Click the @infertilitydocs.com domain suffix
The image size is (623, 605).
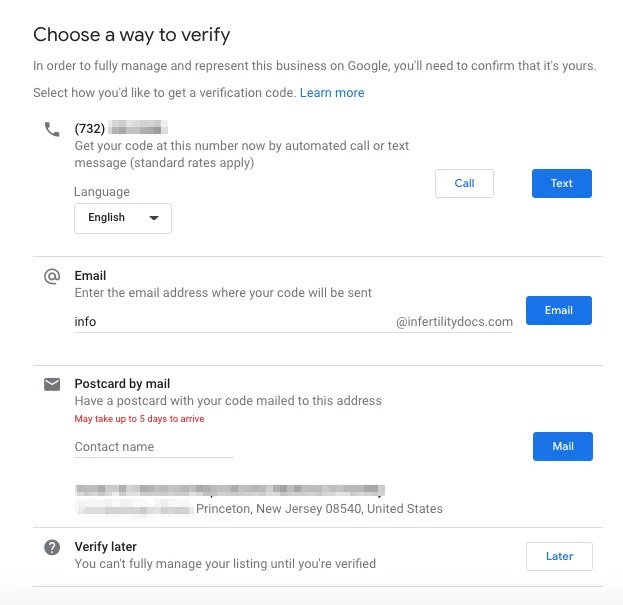tap(454, 322)
